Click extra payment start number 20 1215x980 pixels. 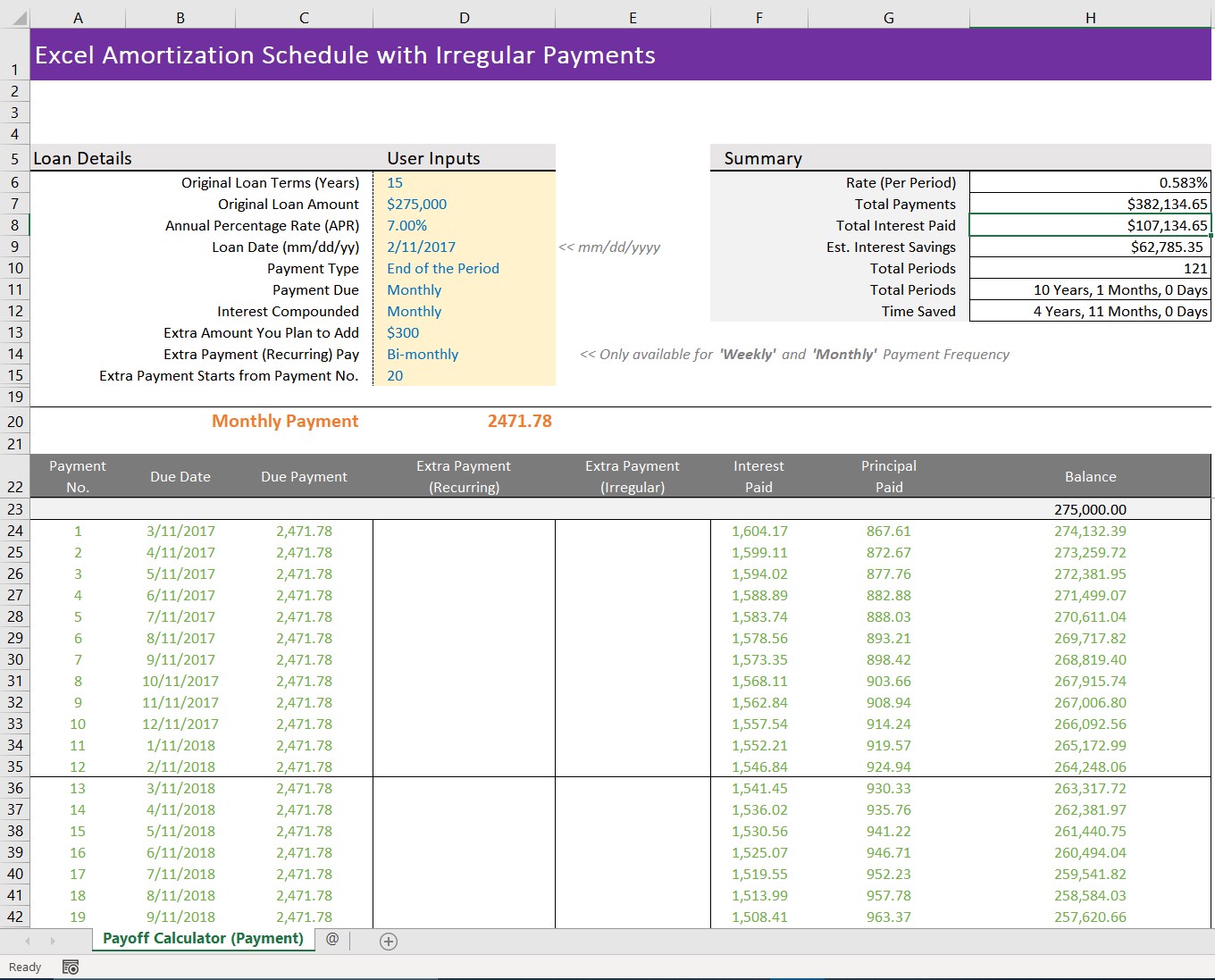coord(464,375)
